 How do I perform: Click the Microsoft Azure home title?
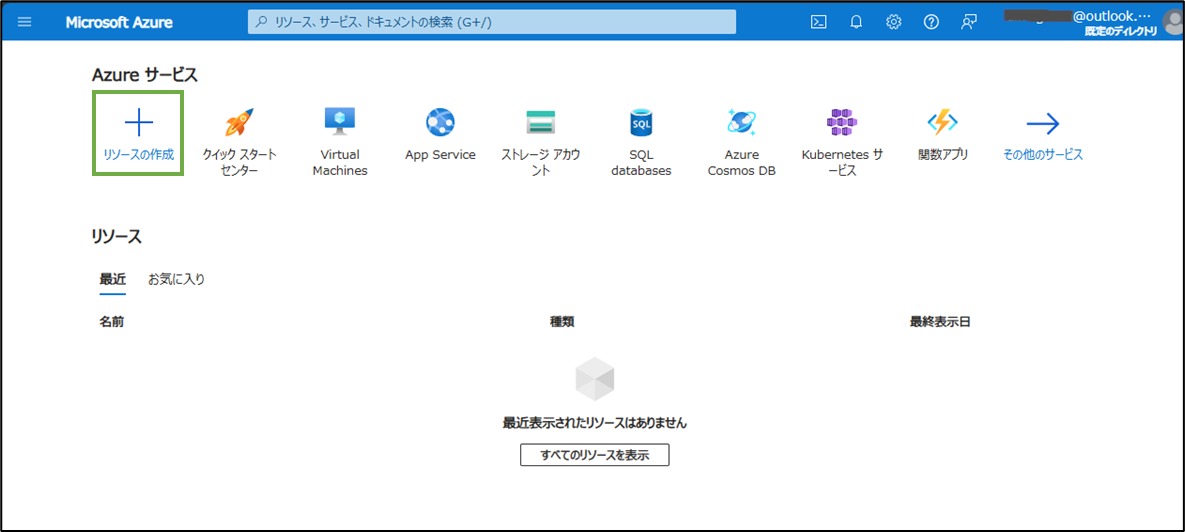click(119, 22)
